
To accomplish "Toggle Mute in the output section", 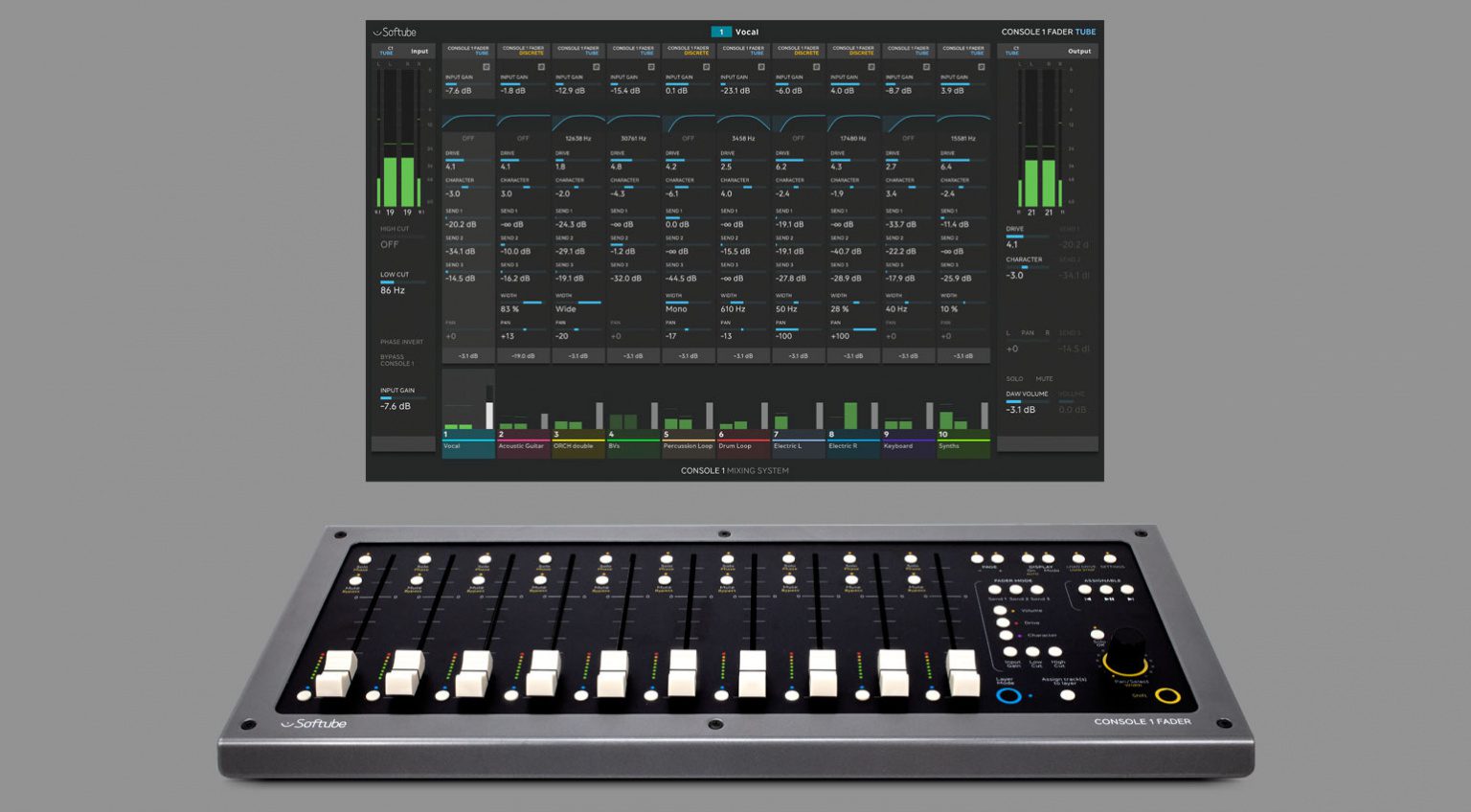I will pos(1044,378).
